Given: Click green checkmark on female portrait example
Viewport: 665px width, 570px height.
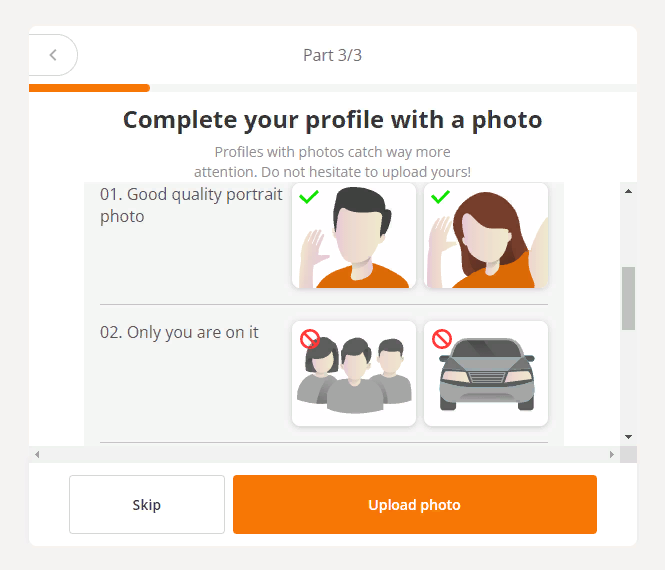Looking at the screenshot, I should tap(441, 198).
